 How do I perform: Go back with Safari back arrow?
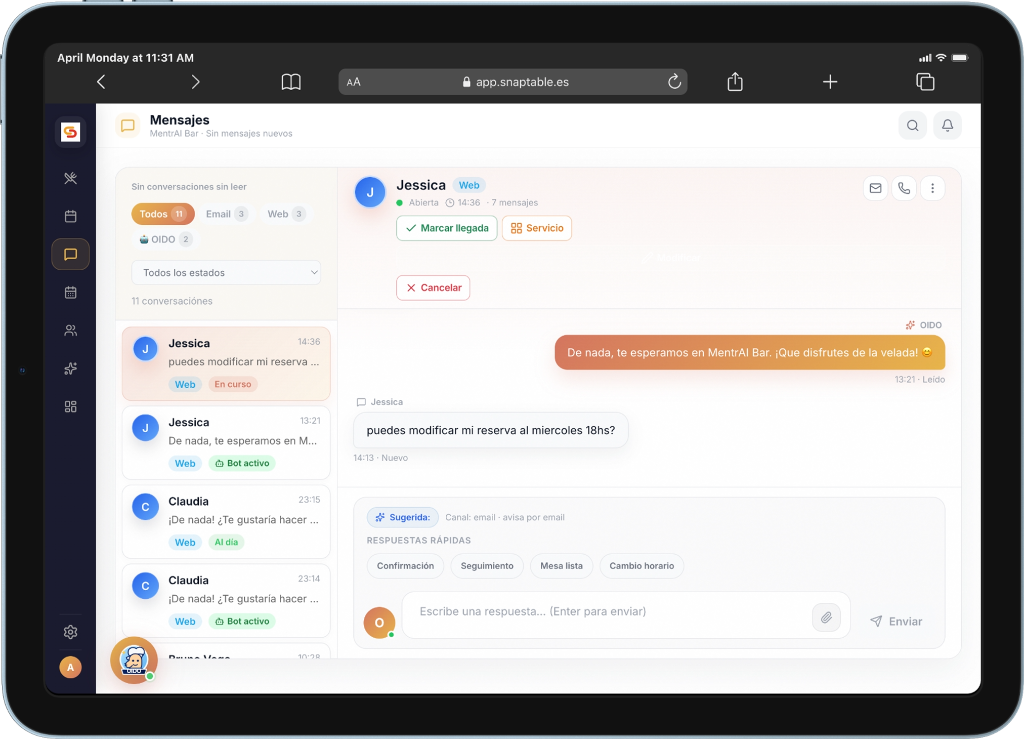click(x=101, y=82)
